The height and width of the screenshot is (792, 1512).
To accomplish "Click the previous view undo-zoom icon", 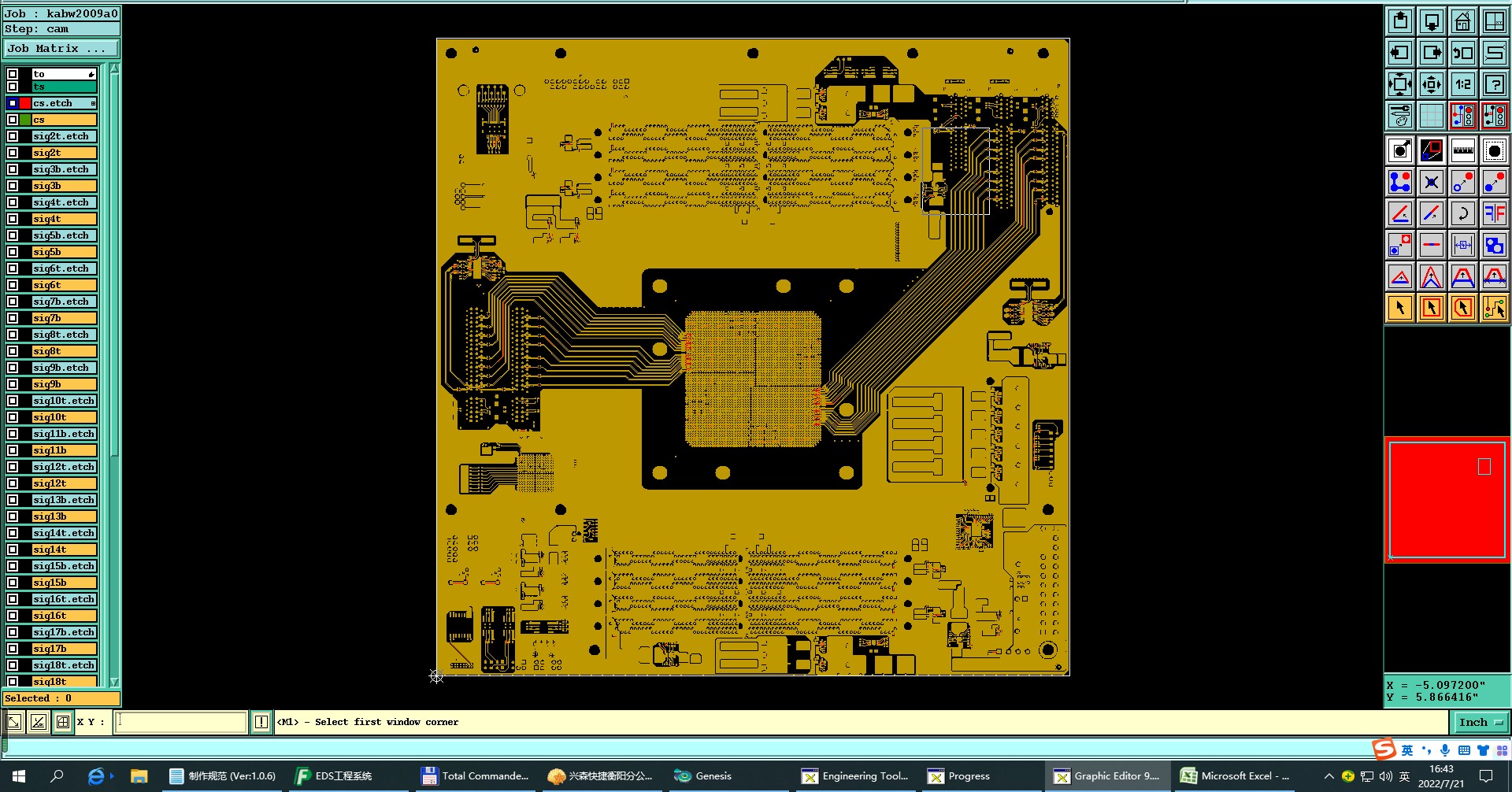I will tap(1462, 53).
